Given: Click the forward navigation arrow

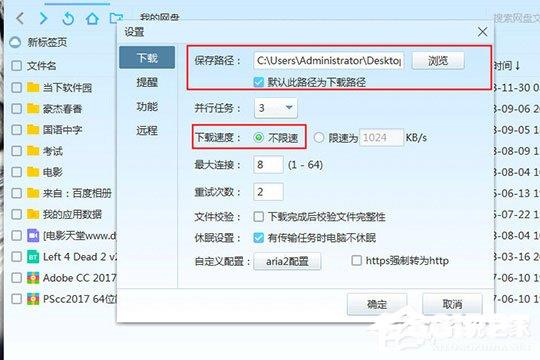Looking at the screenshot, I should point(43,18).
